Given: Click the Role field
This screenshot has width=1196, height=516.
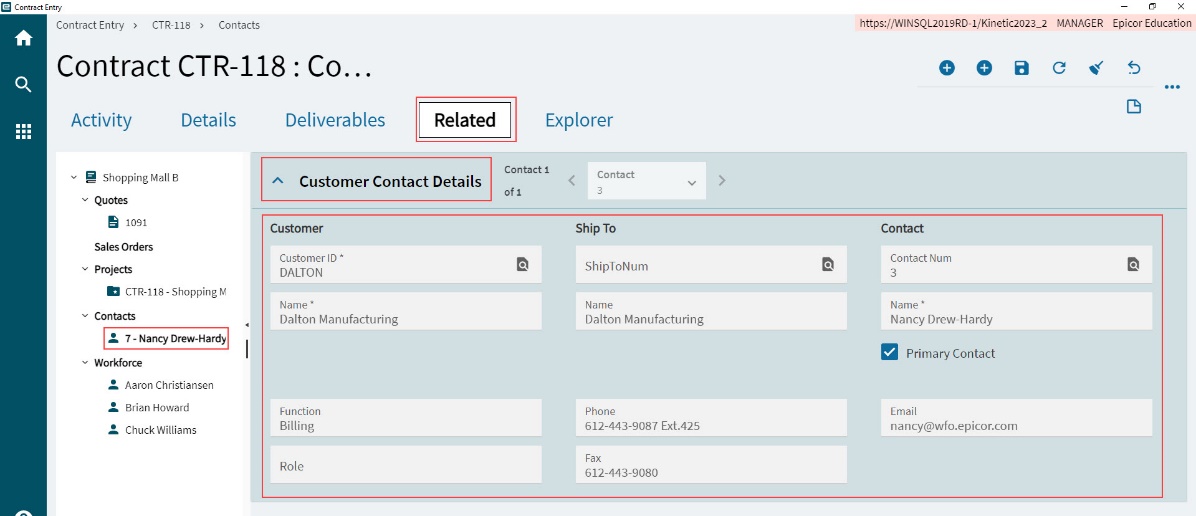Looking at the screenshot, I should 406,465.
